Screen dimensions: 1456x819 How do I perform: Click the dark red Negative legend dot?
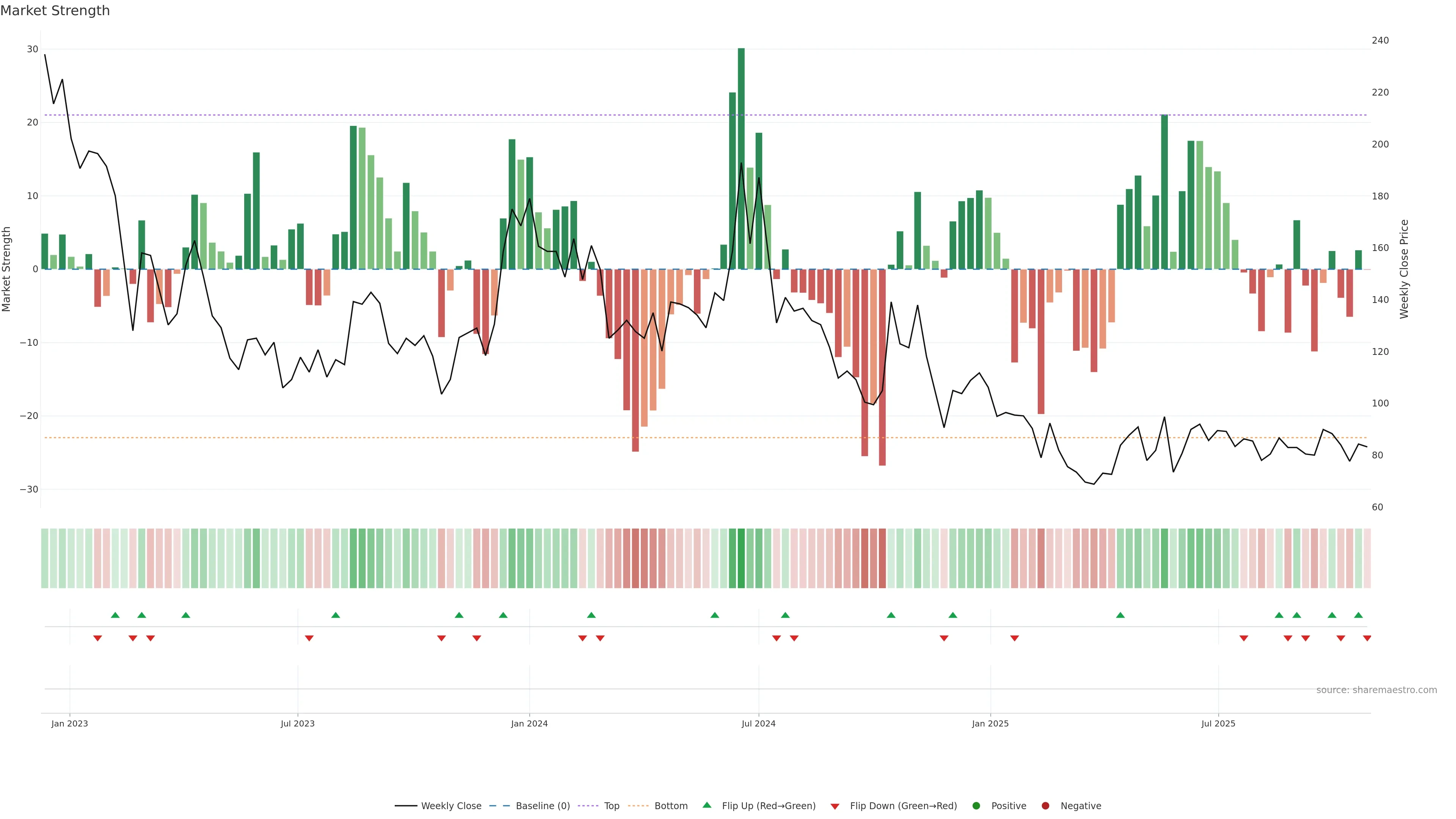1045,806
